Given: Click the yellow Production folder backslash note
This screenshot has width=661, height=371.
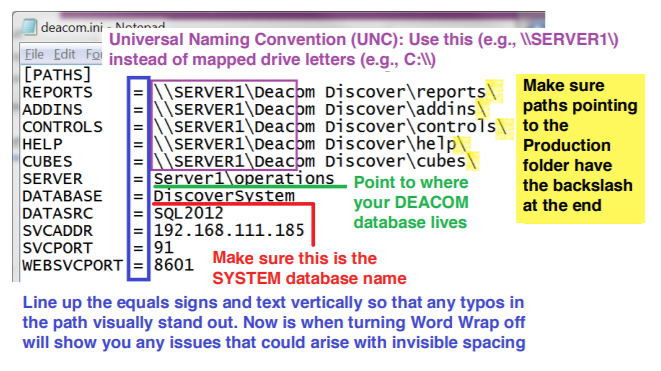Looking at the screenshot, I should (580, 145).
